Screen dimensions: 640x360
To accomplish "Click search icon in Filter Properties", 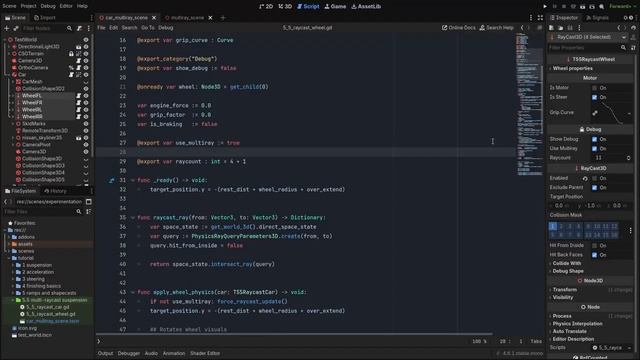I will pyautogui.click(x=623, y=48).
